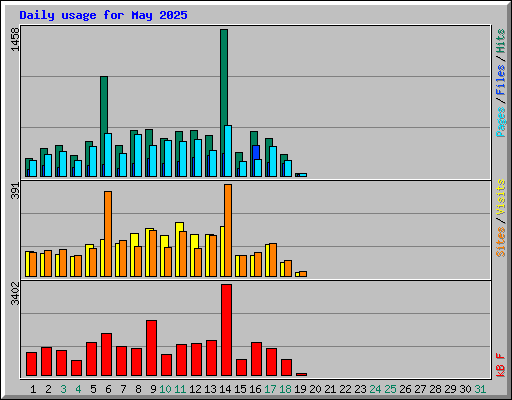
Task: Click the day 2 label on x-axis
Action: (48, 389)
